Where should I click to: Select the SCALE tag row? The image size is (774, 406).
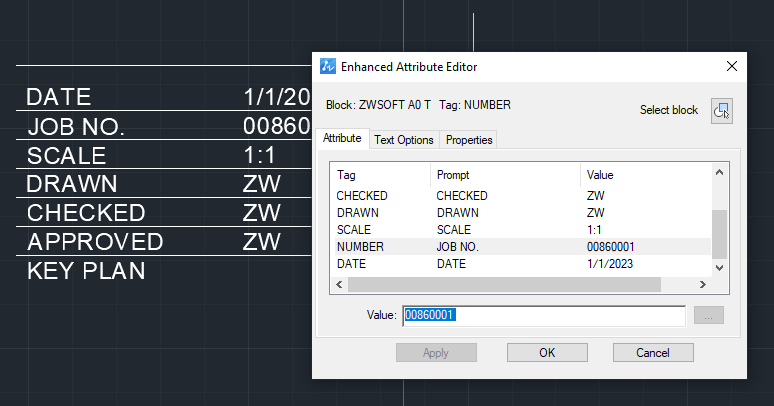pyautogui.click(x=523, y=230)
